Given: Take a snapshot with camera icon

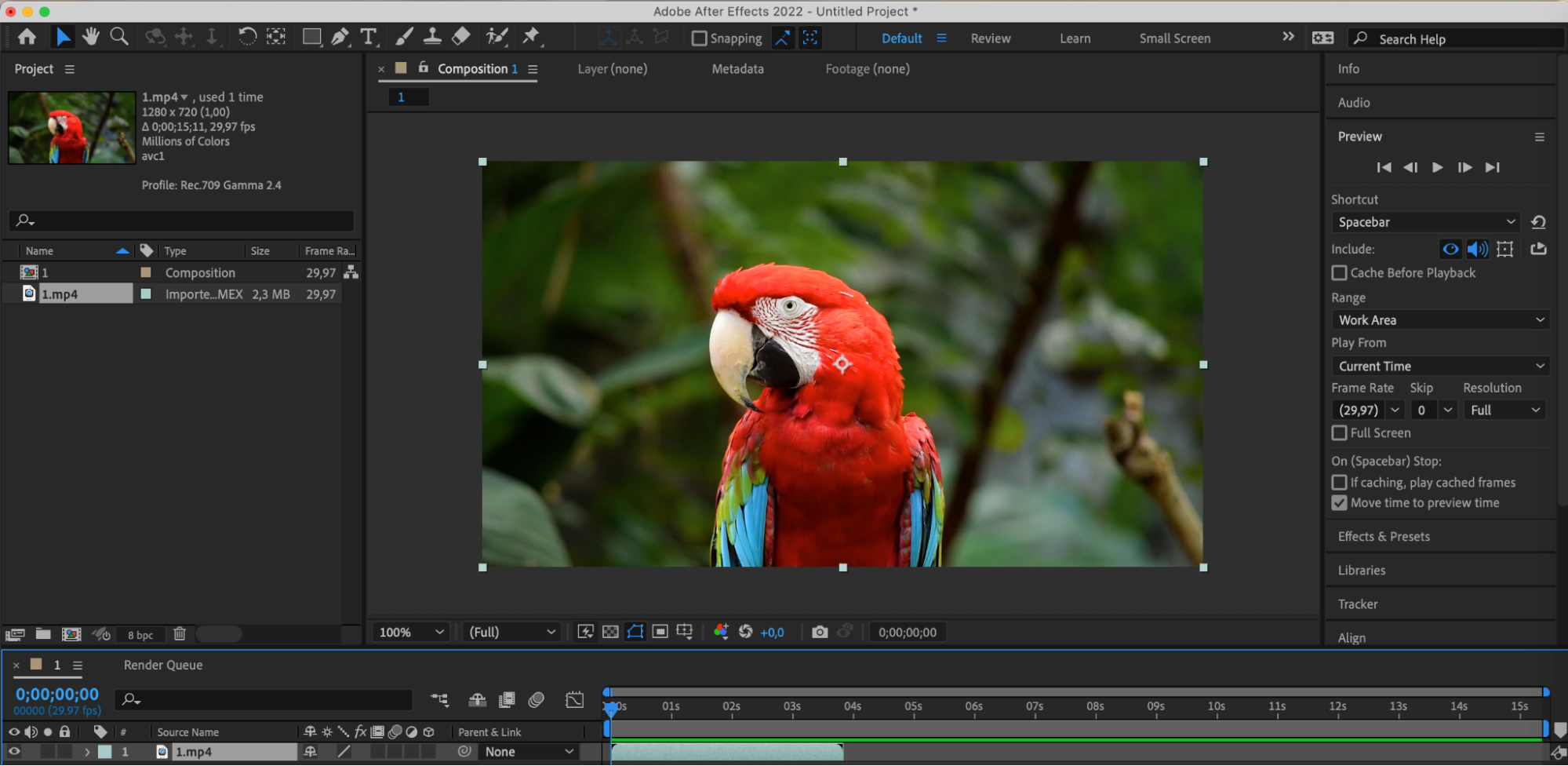Looking at the screenshot, I should click(x=820, y=632).
